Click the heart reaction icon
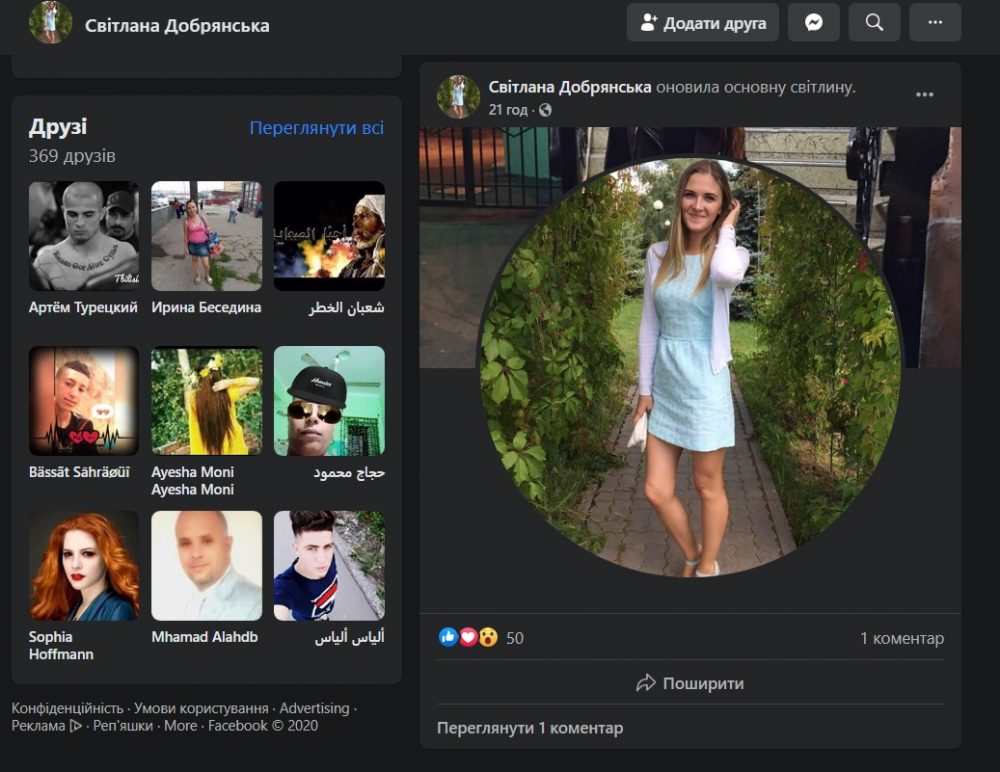 [x=468, y=637]
